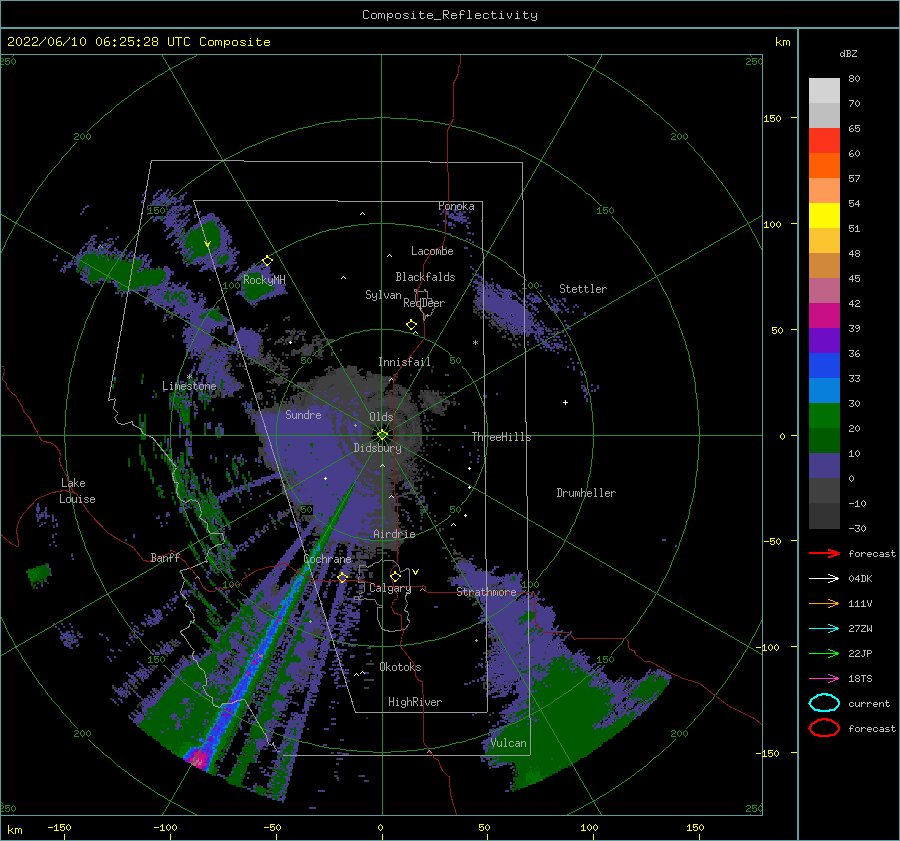Click the Stettler label on map
This screenshot has height=841, width=900.
pyautogui.click(x=583, y=289)
